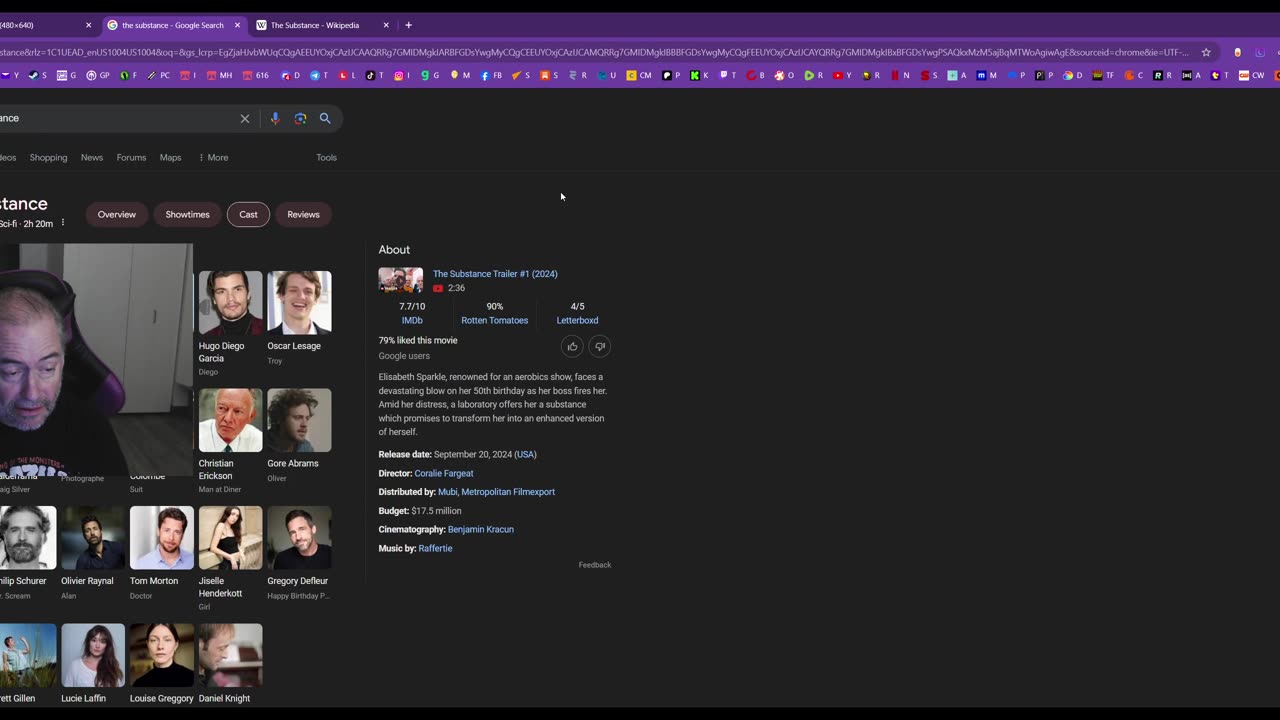Select the Reviews chip

(x=303, y=214)
